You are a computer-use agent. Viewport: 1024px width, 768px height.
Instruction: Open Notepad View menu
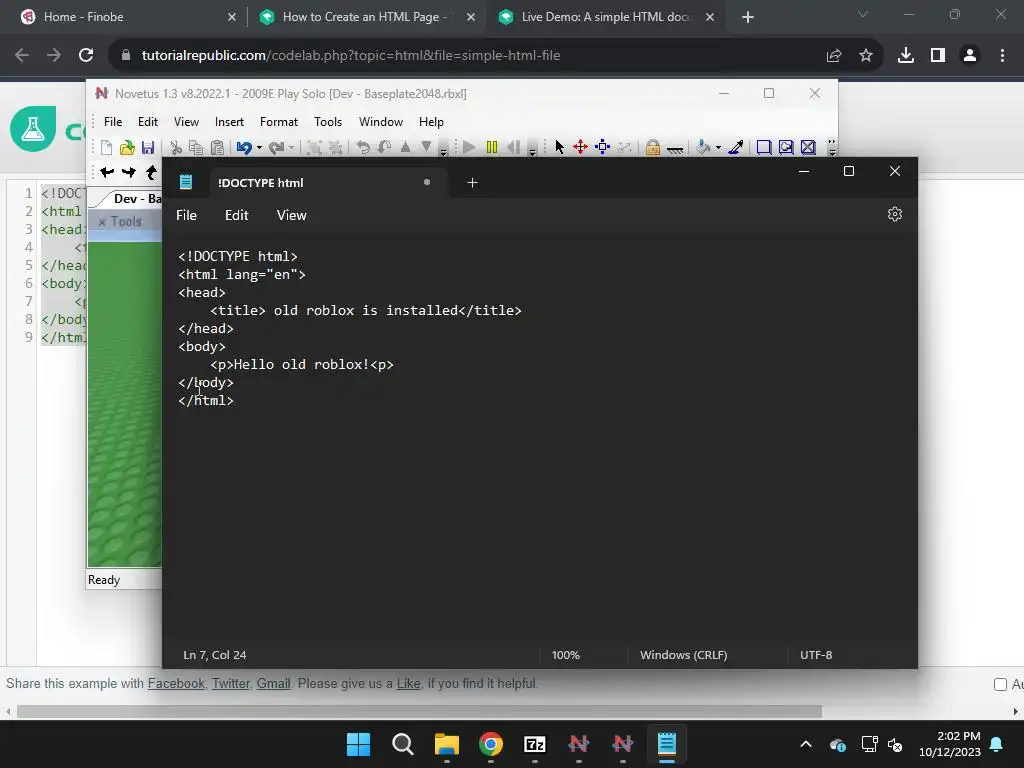[x=291, y=215]
